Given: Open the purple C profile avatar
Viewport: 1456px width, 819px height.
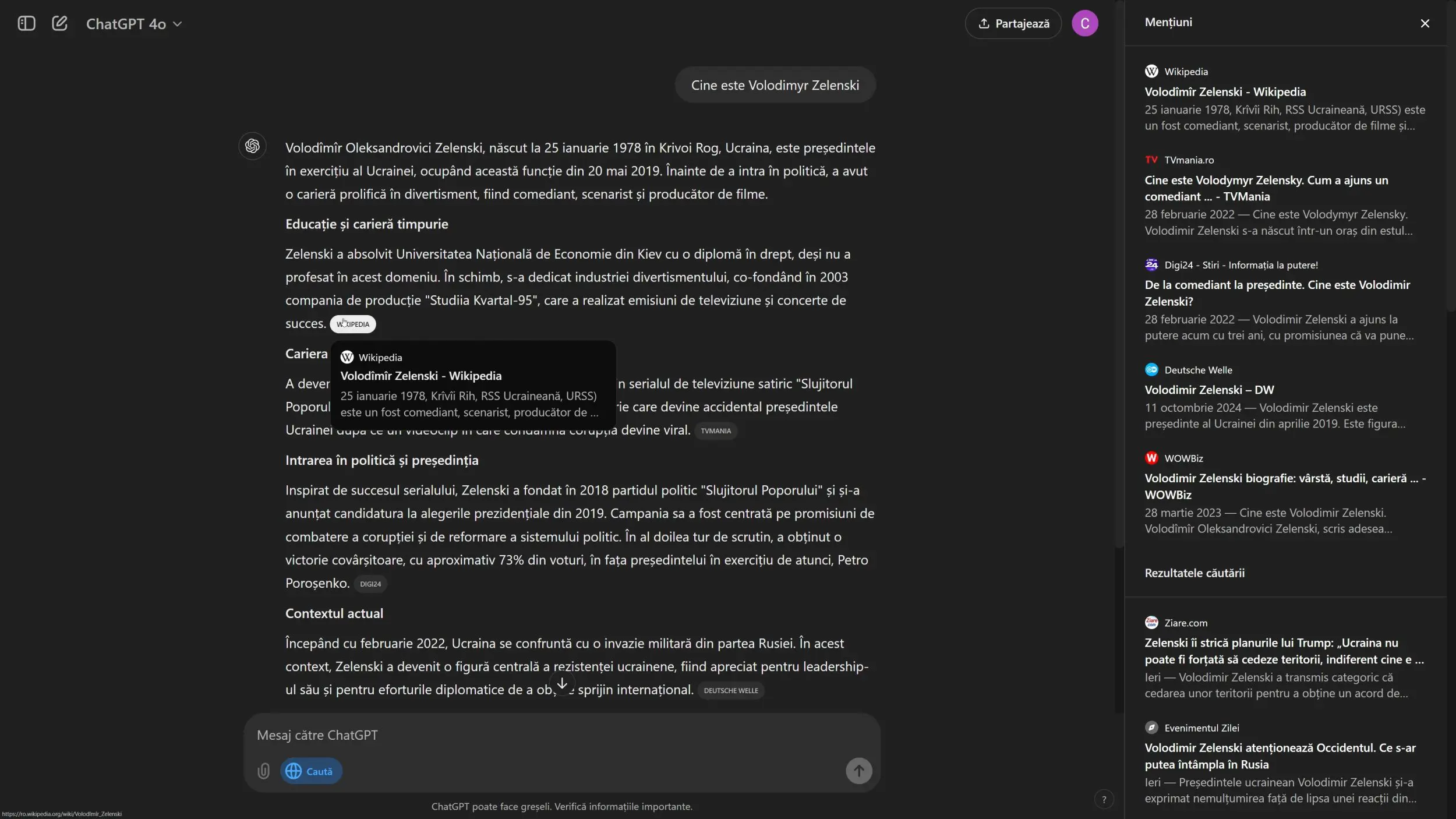Looking at the screenshot, I should pyautogui.click(x=1084, y=23).
